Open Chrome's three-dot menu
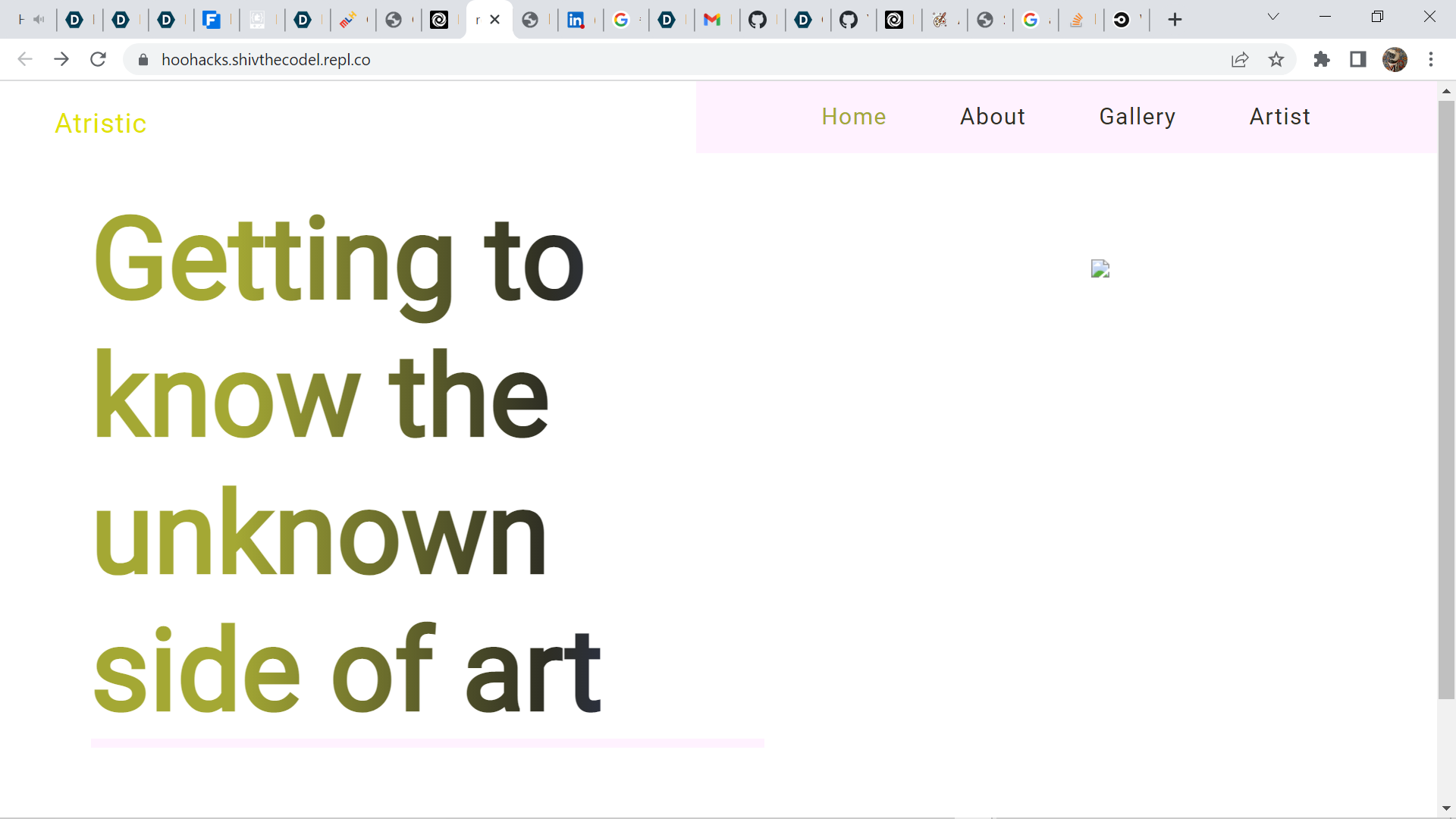This screenshot has height=819, width=1456. tap(1431, 59)
